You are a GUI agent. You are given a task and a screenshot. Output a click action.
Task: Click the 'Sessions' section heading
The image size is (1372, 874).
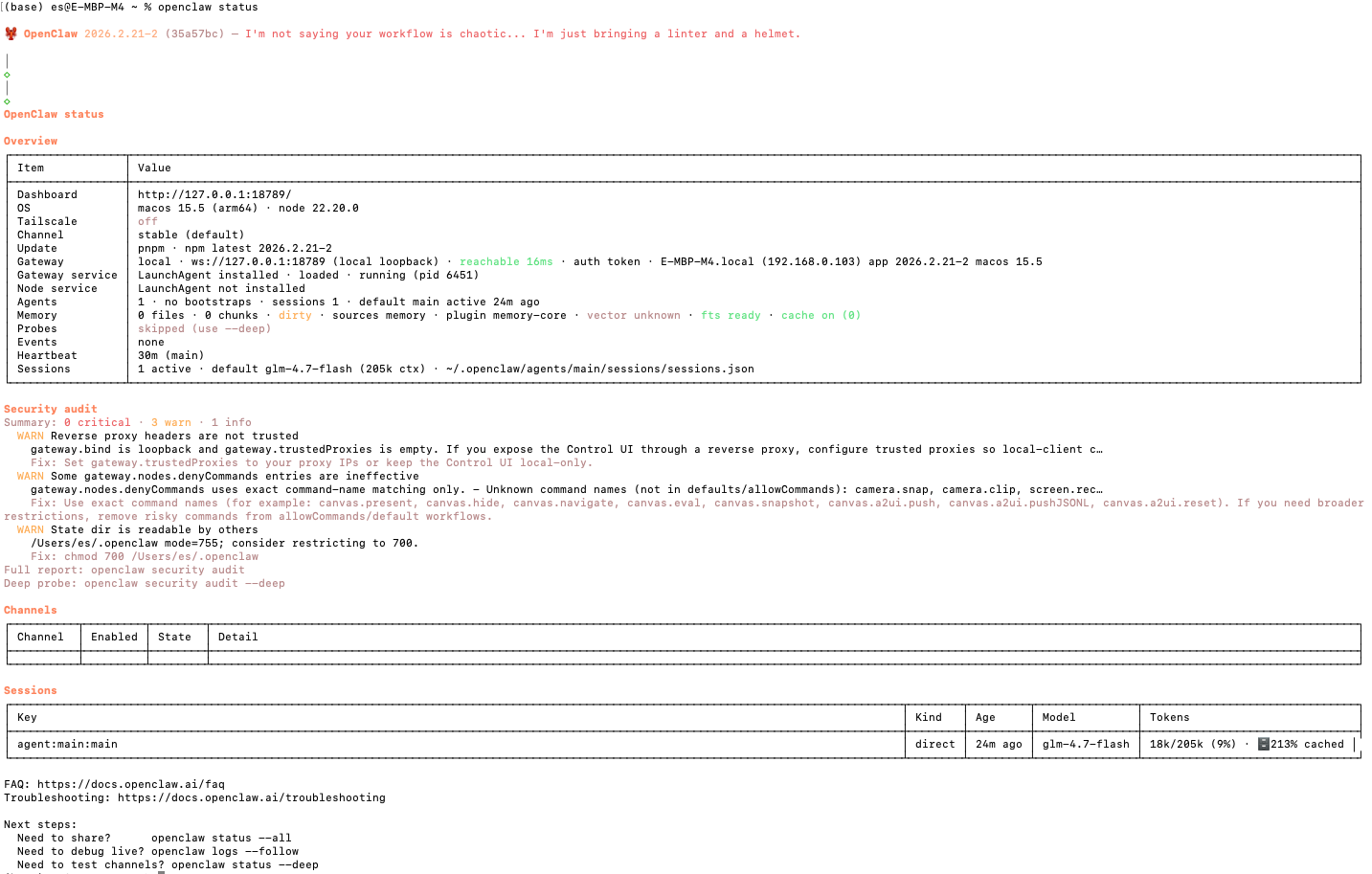point(30,689)
